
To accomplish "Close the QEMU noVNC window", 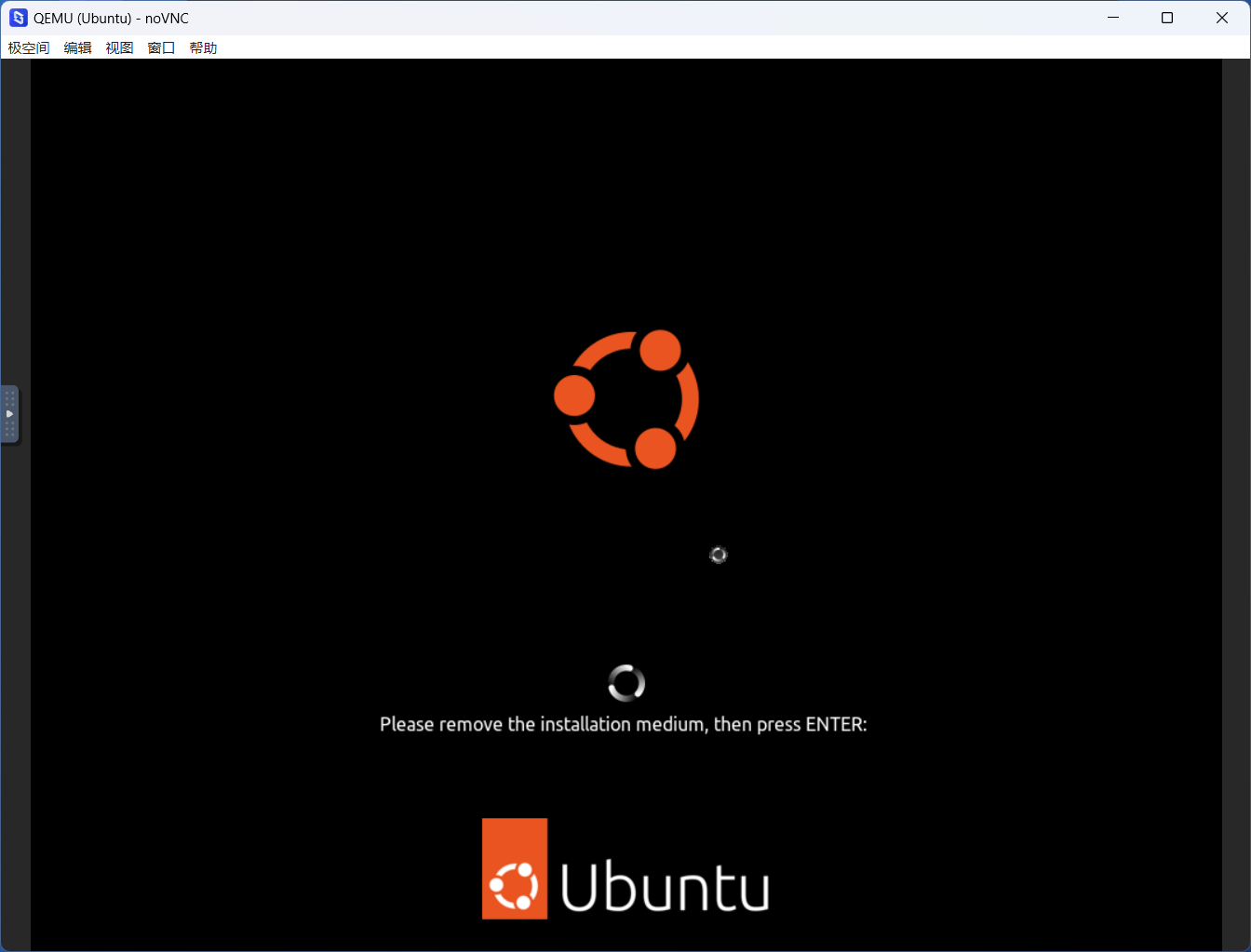I will [x=1222, y=18].
